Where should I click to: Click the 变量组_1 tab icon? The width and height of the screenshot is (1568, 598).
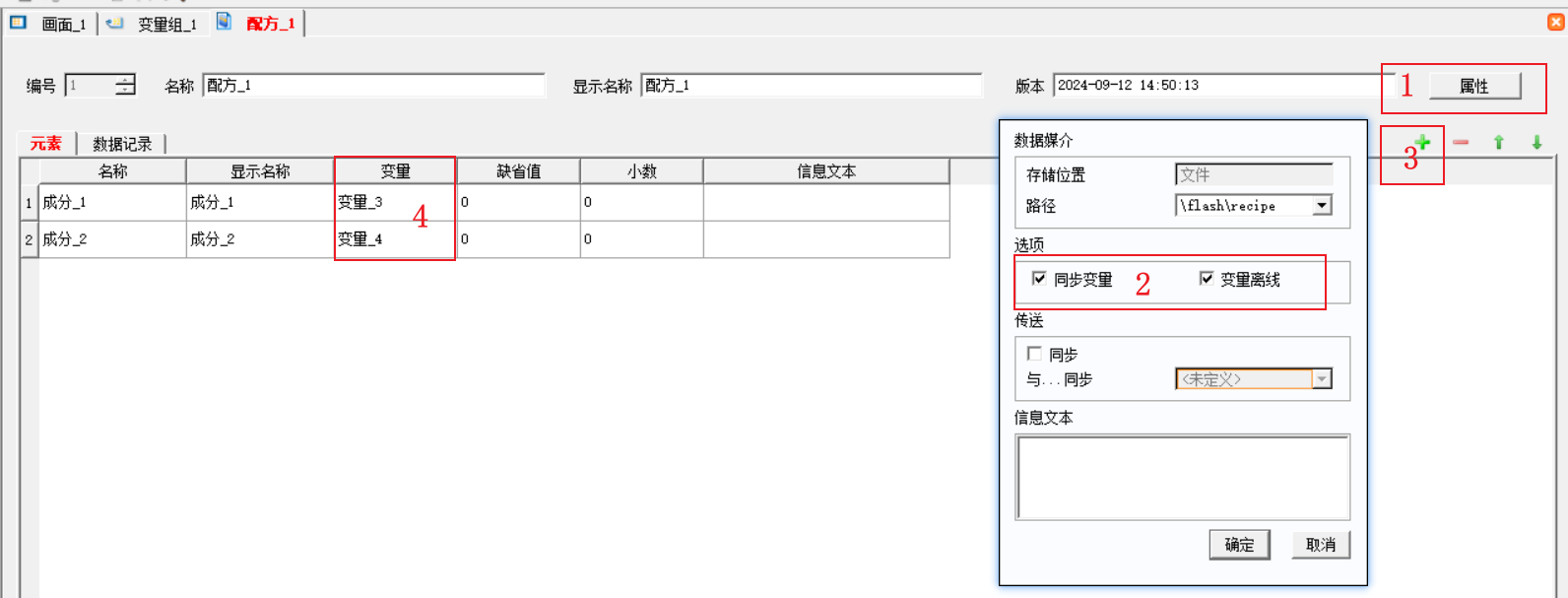pyautogui.click(x=115, y=23)
